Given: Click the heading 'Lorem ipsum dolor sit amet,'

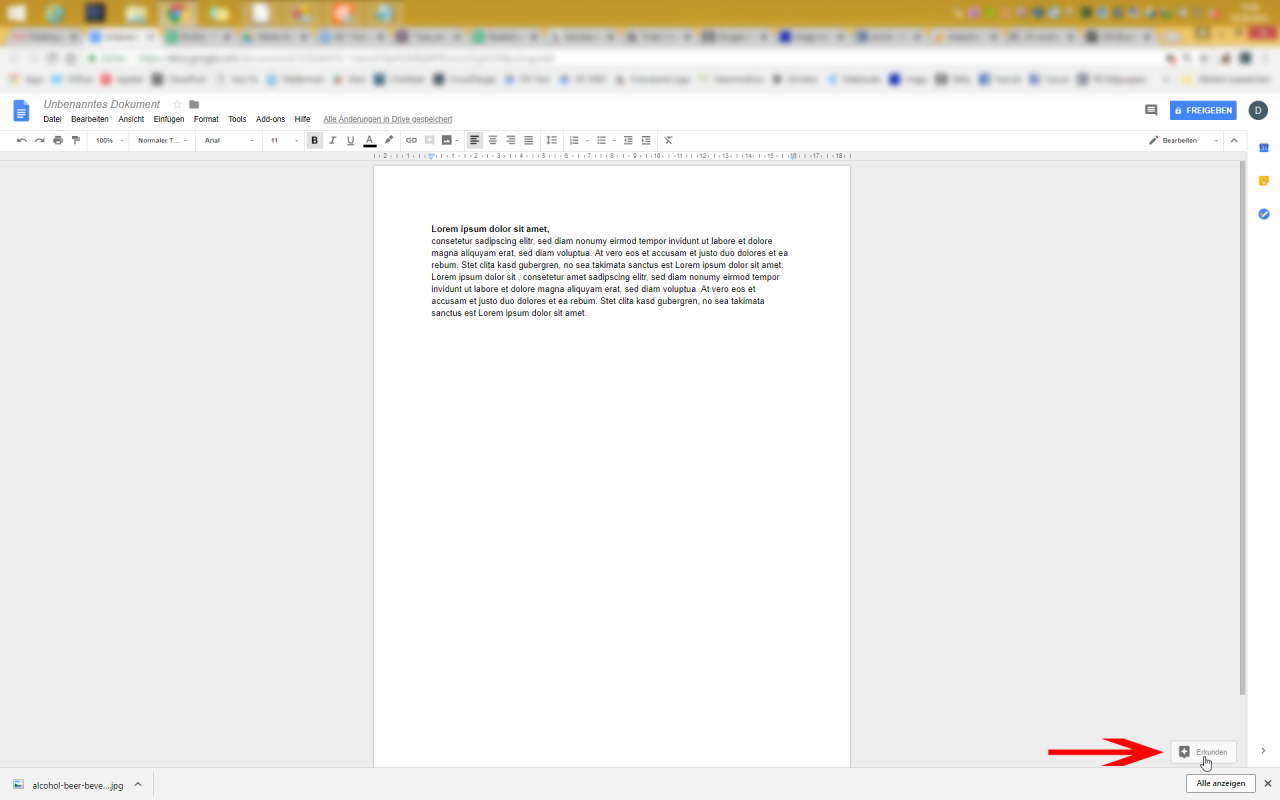Looking at the screenshot, I should [x=490, y=229].
